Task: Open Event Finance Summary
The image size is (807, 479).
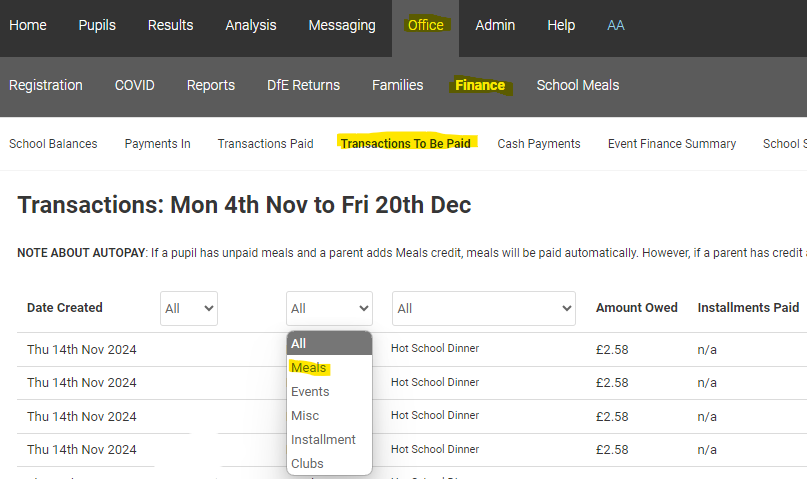Action: click(672, 144)
